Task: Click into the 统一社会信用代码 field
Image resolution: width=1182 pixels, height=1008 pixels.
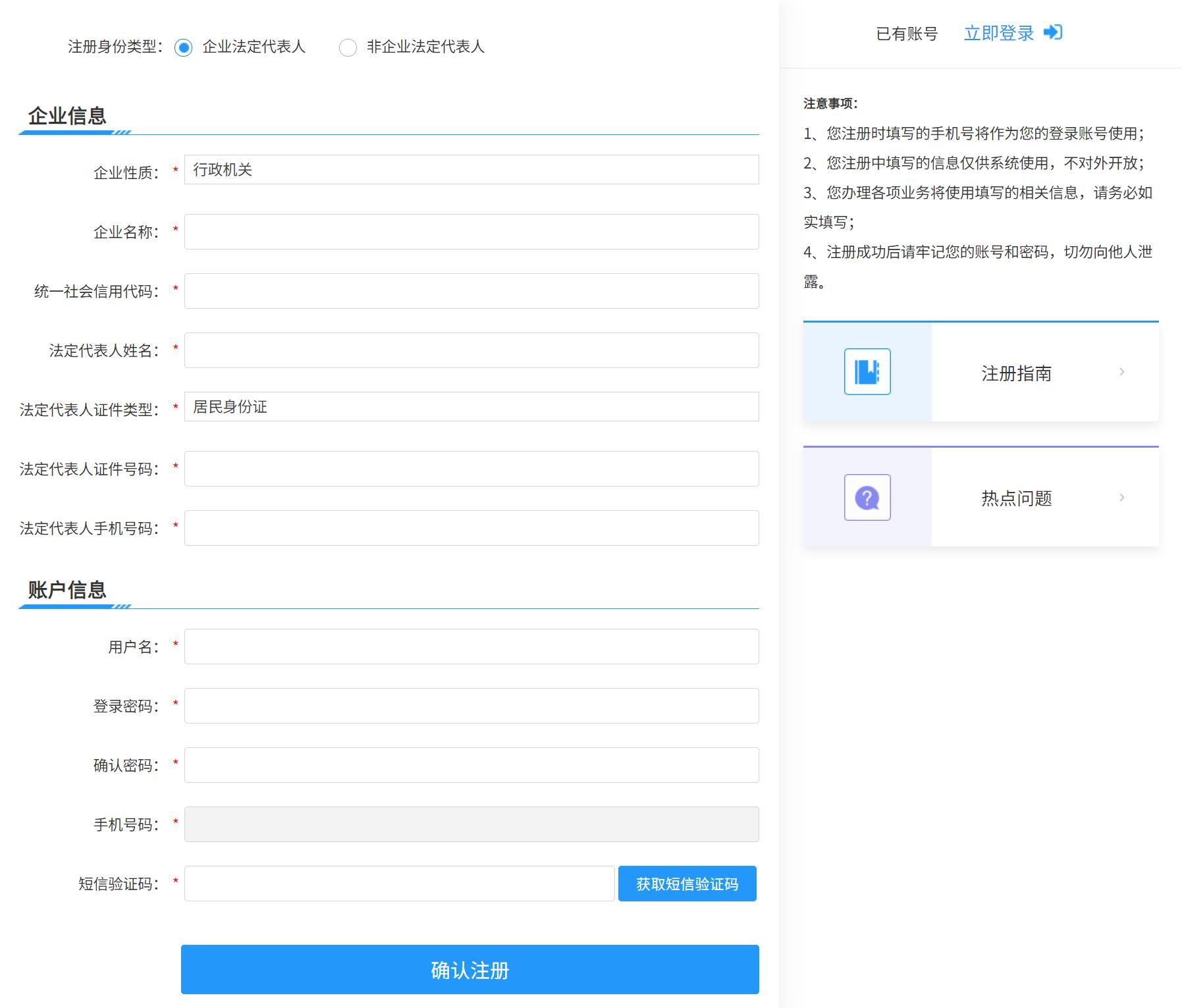Action: pos(471,291)
